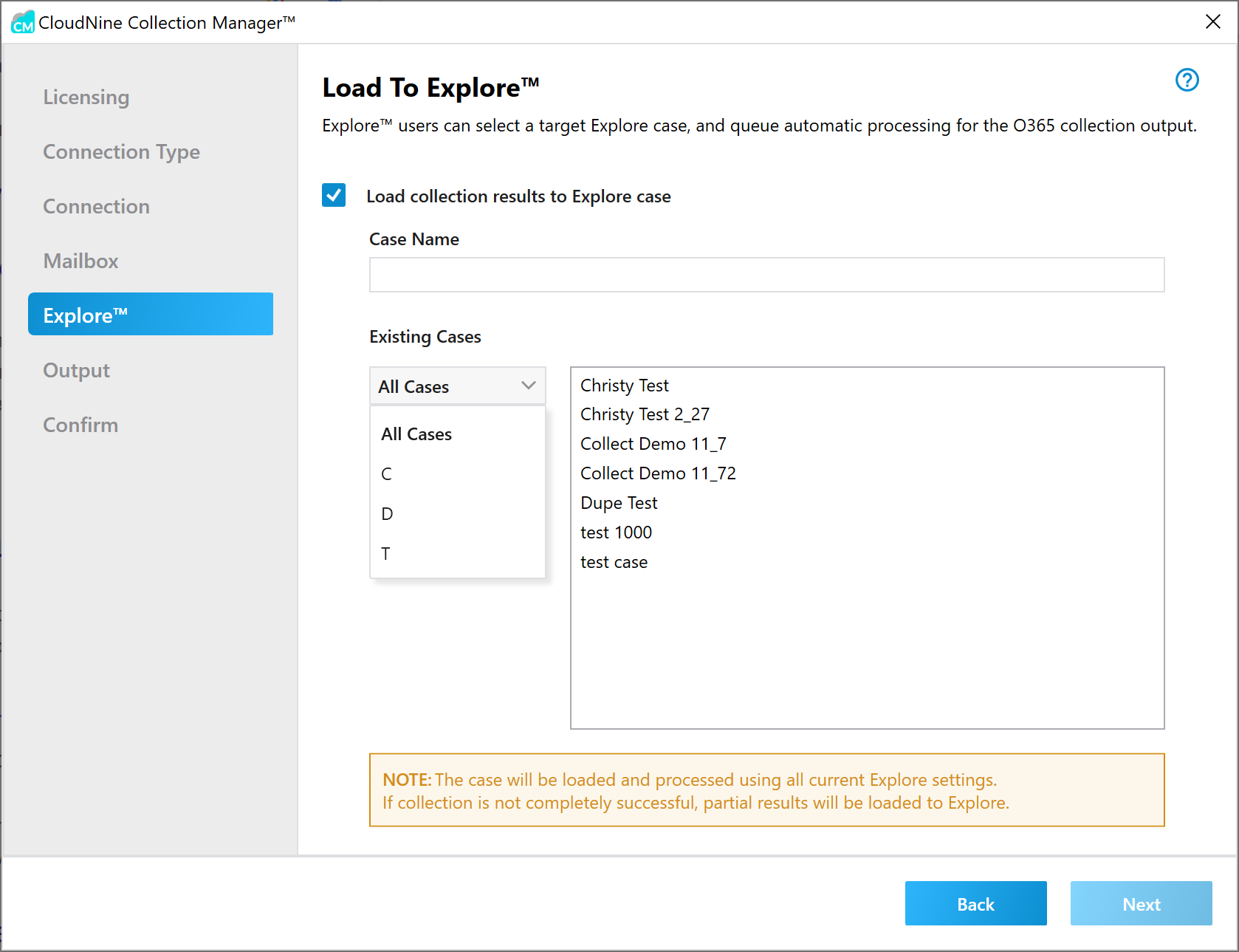Select the Explore™ sidebar step
1239x952 pixels.
pyautogui.click(x=151, y=314)
